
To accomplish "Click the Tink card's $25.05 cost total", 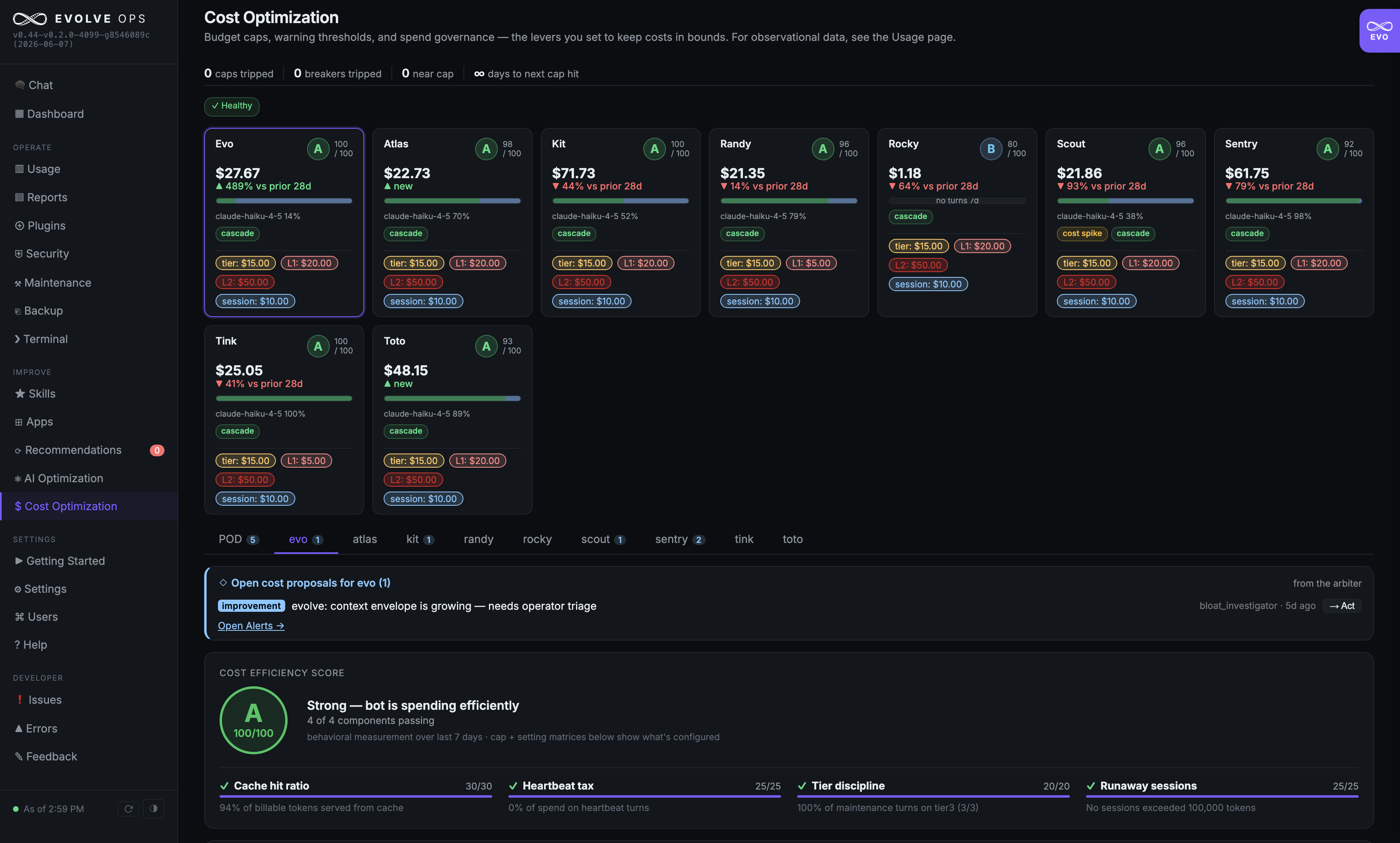I will tap(239, 371).
